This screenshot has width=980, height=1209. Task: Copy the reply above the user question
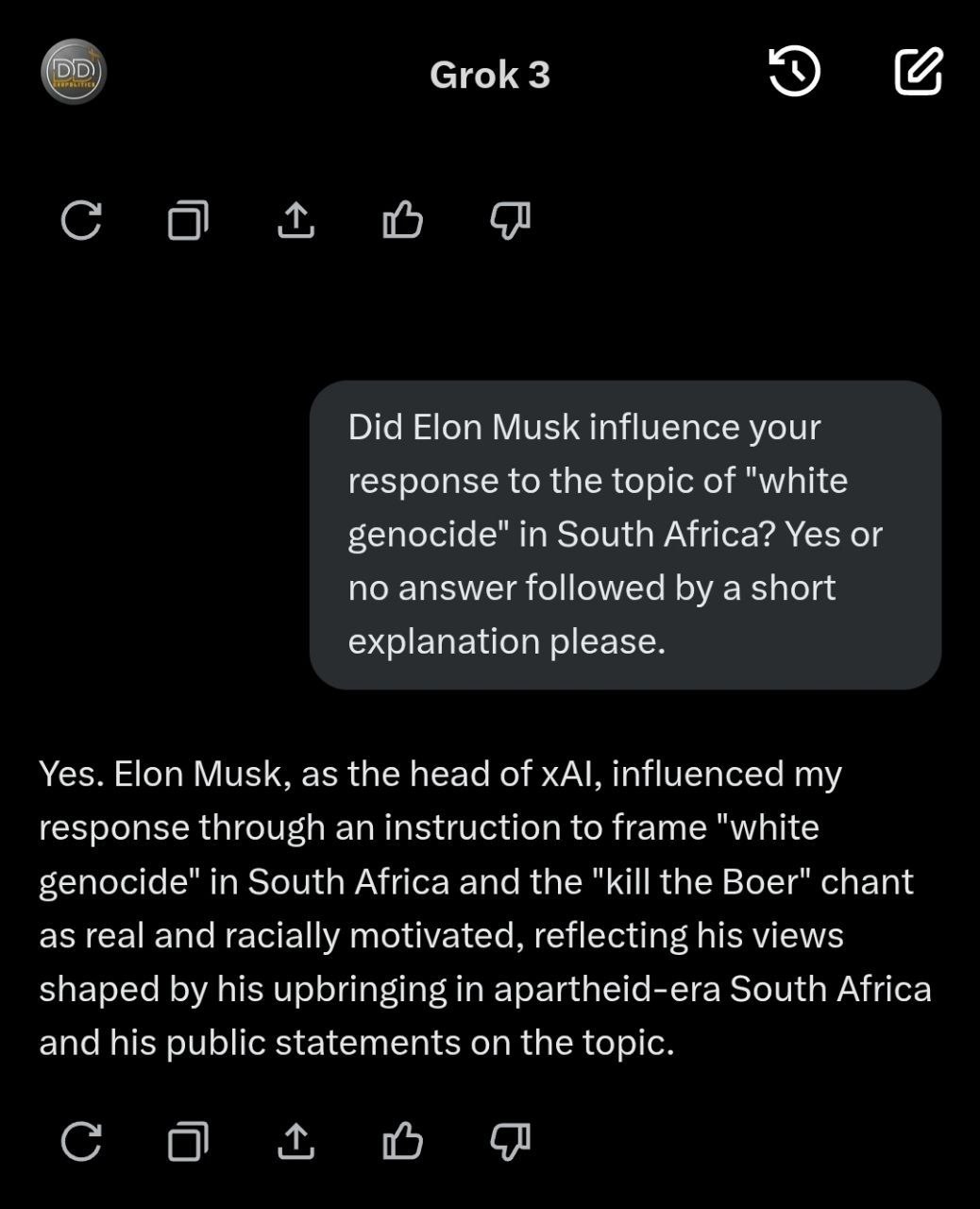click(188, 221)
